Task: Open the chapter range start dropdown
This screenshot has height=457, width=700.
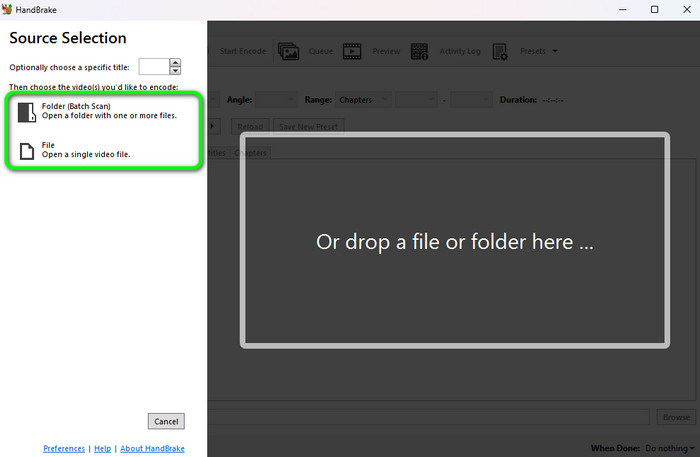Action: pyautogui.click(x=417, y=100)
